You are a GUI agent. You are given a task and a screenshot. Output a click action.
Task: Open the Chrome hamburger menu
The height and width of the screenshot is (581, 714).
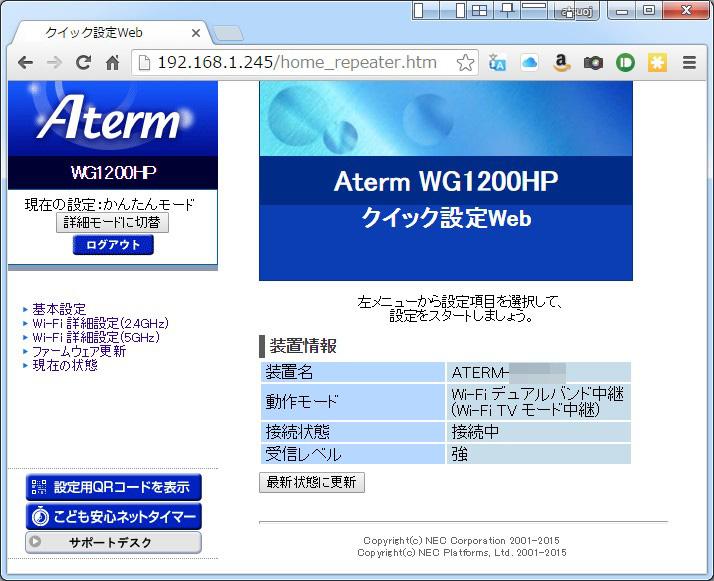point(689,62)
